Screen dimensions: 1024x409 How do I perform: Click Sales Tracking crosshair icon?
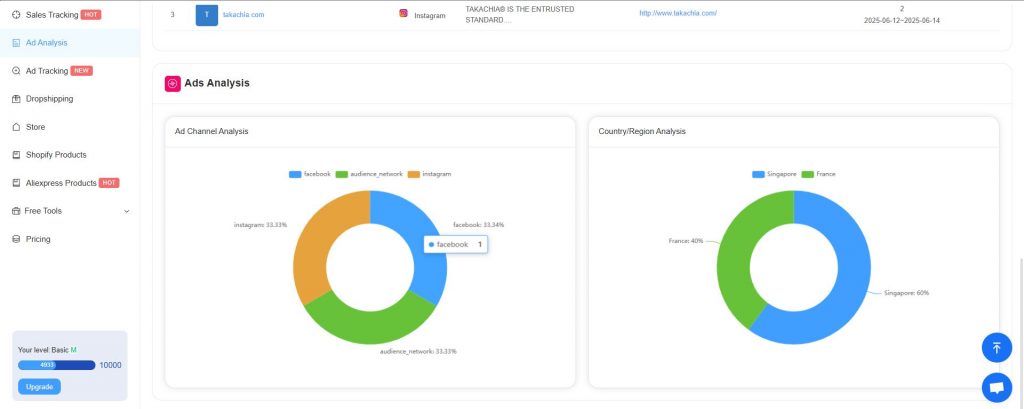tap(16, 14)
